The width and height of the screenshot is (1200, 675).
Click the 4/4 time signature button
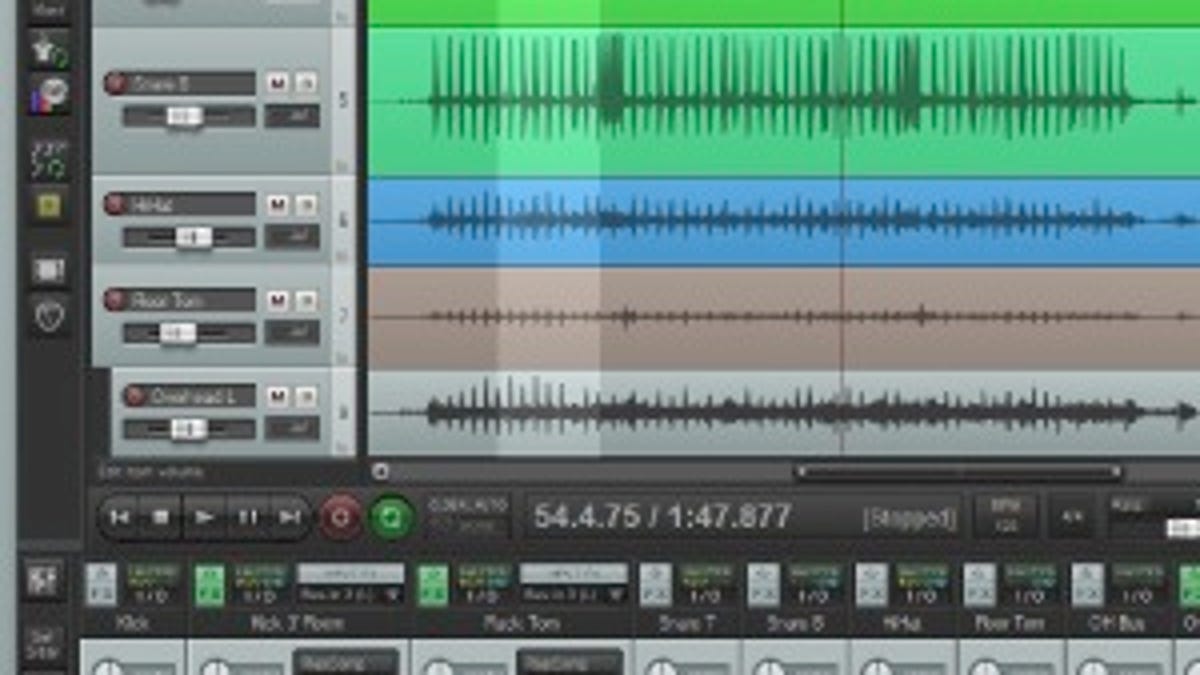1072,517
